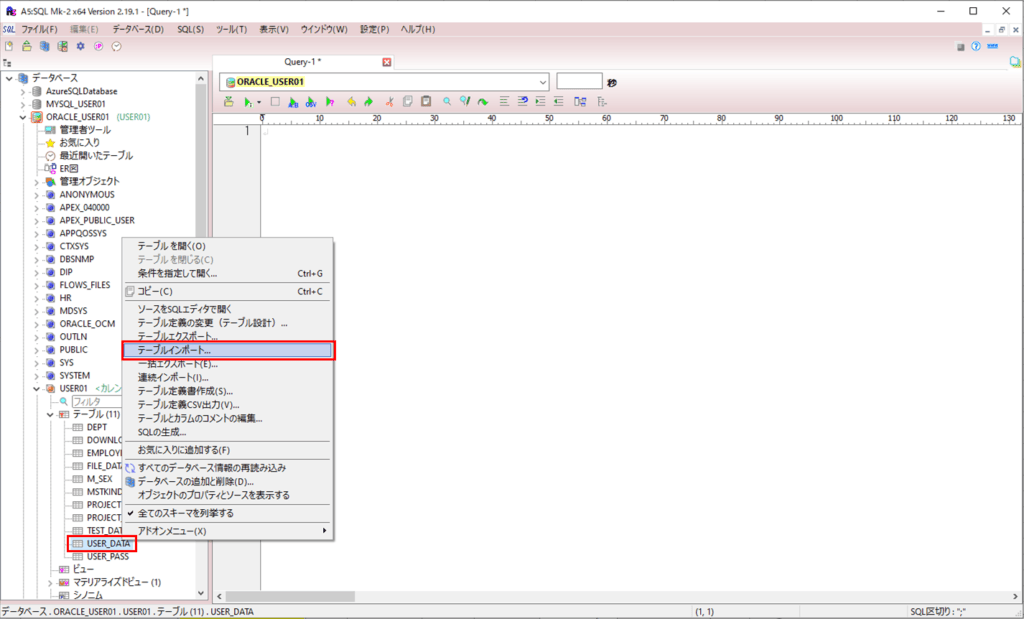Click the Paste icon in the editor toolbar

point(427,101)
